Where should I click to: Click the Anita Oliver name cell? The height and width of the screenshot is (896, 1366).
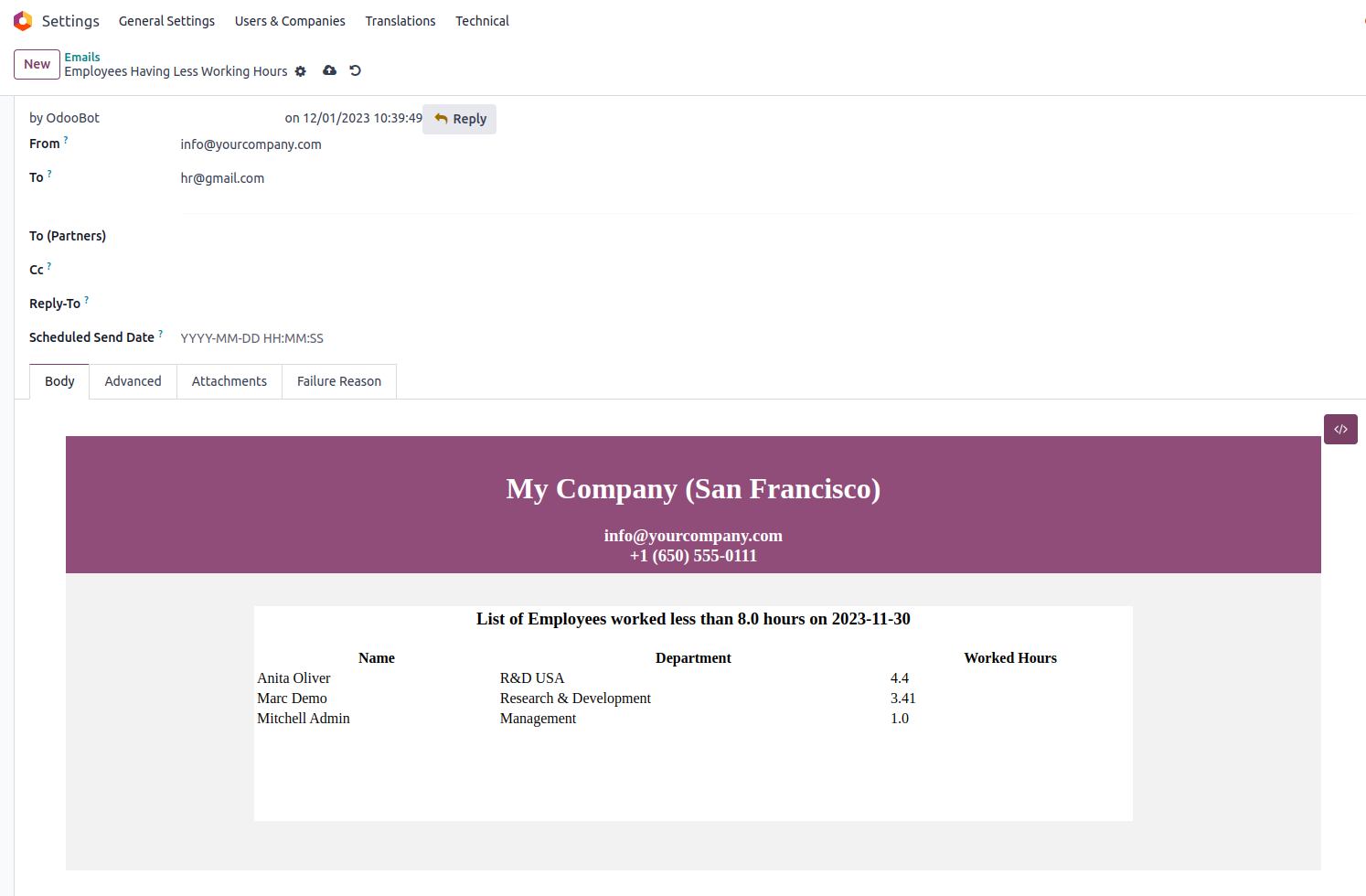tap(293, 678)
